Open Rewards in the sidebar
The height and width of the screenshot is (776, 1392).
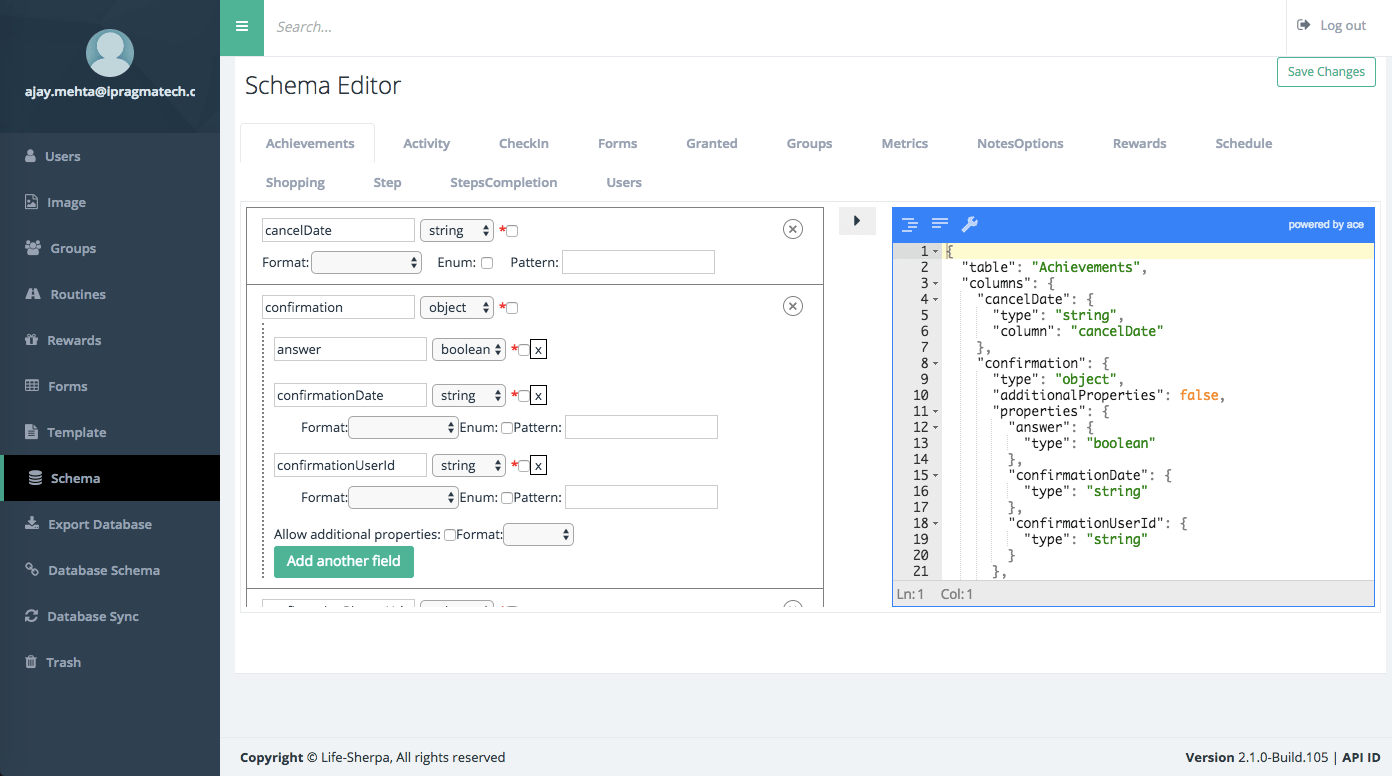(110, 340)
